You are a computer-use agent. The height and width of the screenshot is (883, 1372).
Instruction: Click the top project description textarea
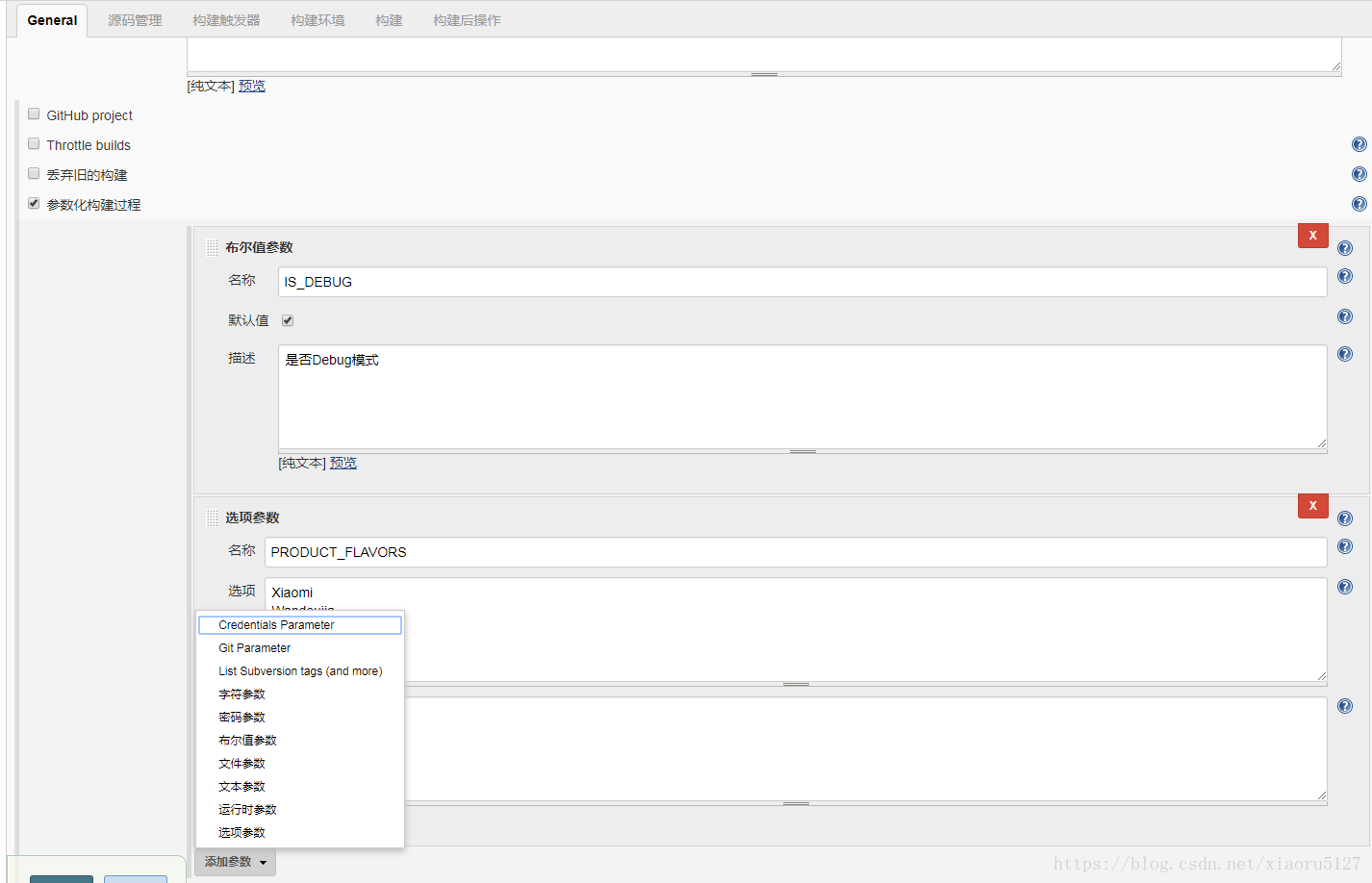tap(764, 54)
